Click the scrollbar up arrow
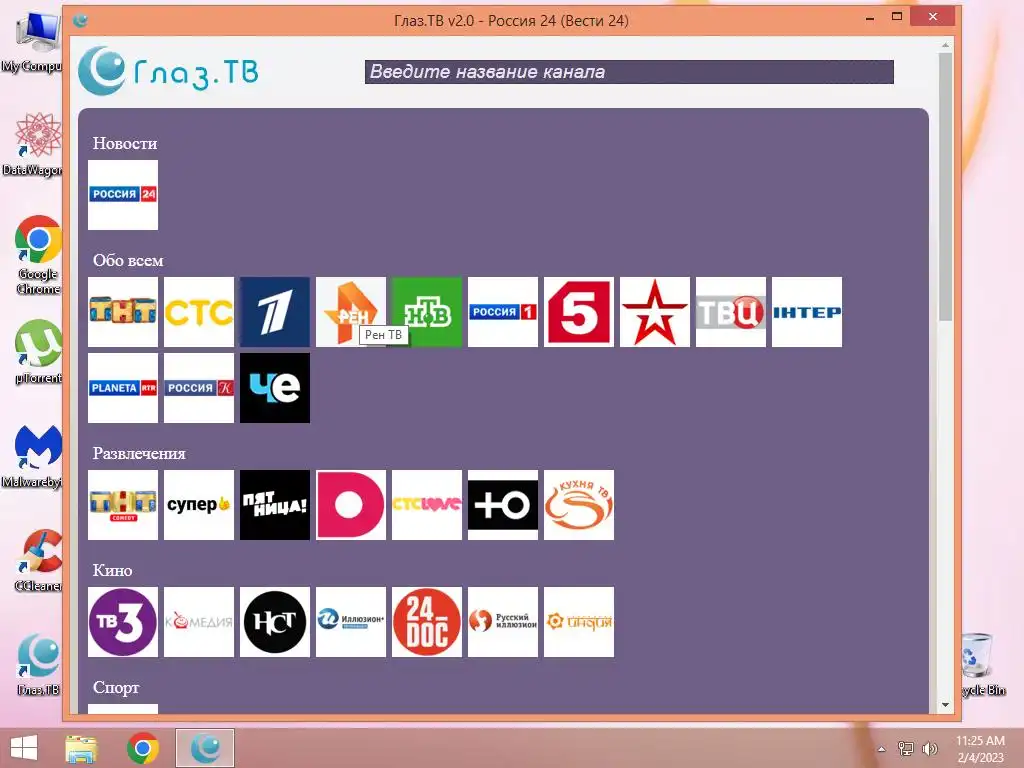This screenshot has width=1024, height=768. pos(945,45)
